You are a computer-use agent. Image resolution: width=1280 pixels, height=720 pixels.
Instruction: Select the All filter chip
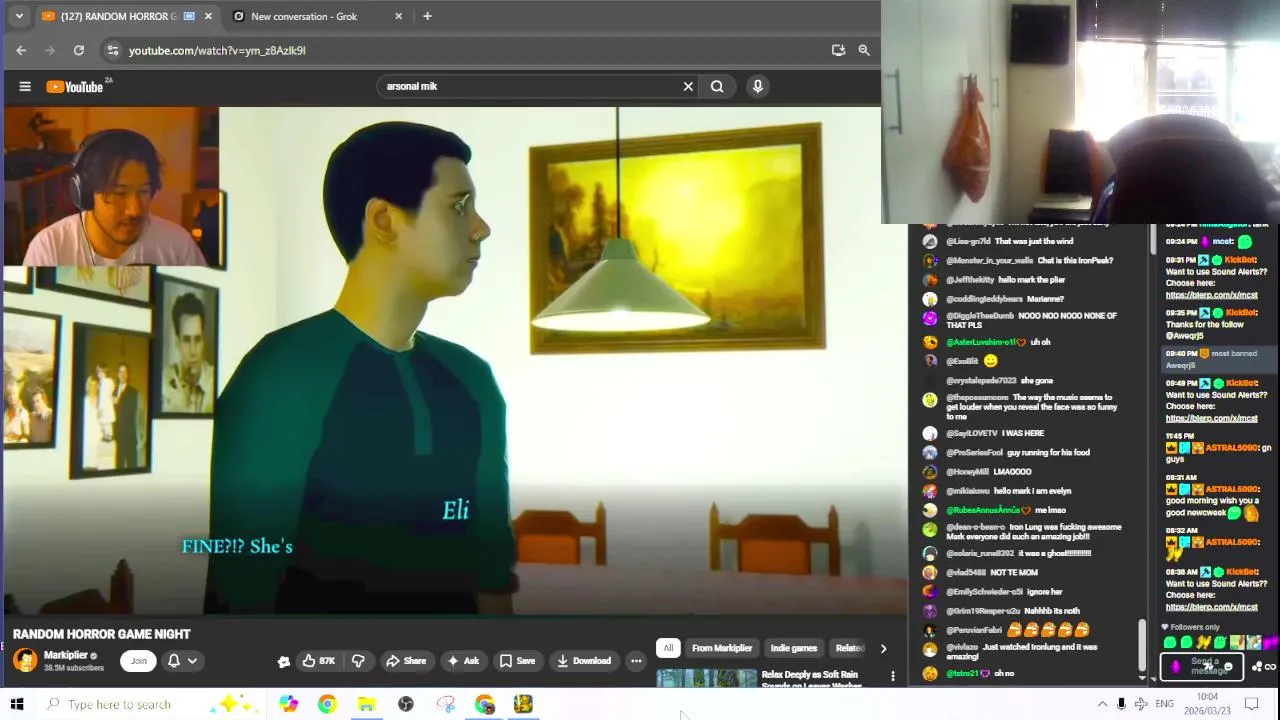pos(668,648)
